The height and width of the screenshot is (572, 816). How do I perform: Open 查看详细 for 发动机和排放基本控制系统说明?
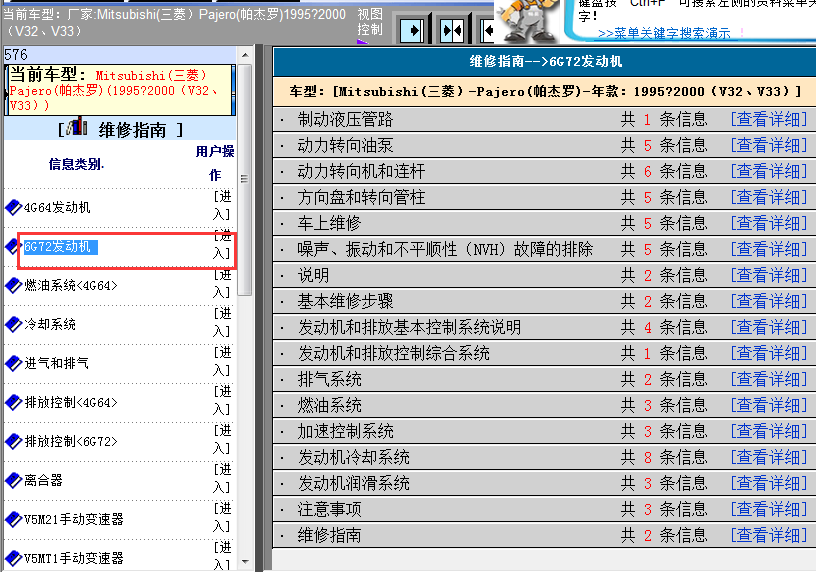click(769, 327)
